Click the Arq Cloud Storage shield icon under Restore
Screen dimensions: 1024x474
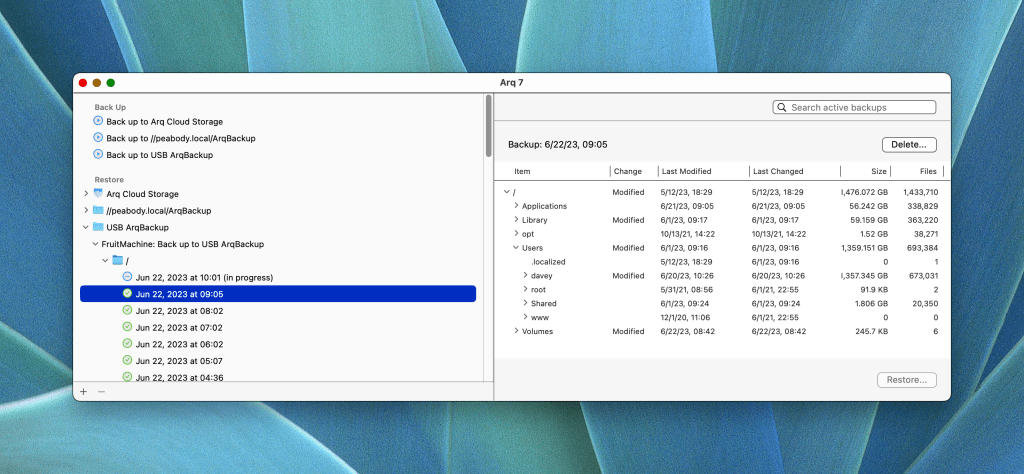(98, 193)
